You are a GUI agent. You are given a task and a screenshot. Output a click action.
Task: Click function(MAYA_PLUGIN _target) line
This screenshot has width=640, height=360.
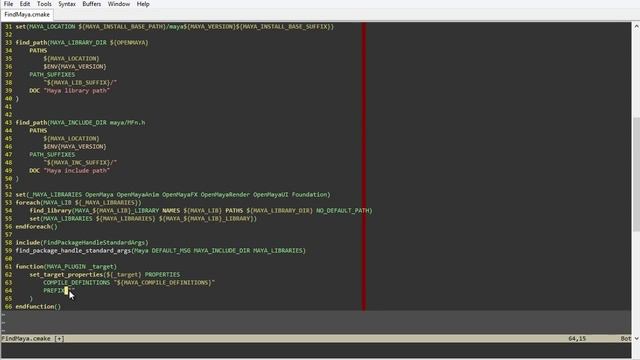click(66, 267)
